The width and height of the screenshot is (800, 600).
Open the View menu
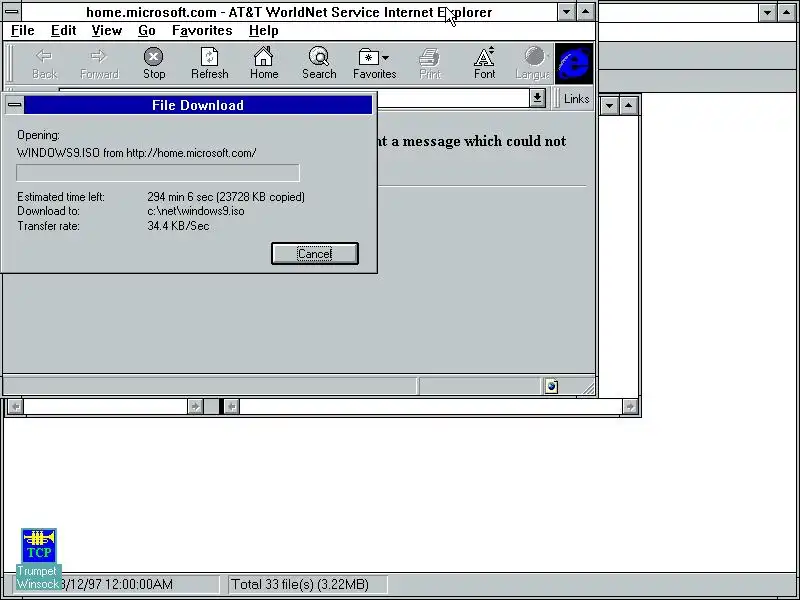coord(107,31)
